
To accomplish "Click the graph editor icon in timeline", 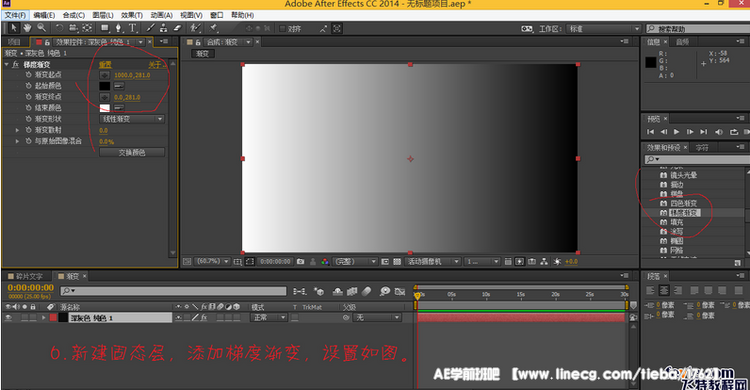I will tap(400, 291).
